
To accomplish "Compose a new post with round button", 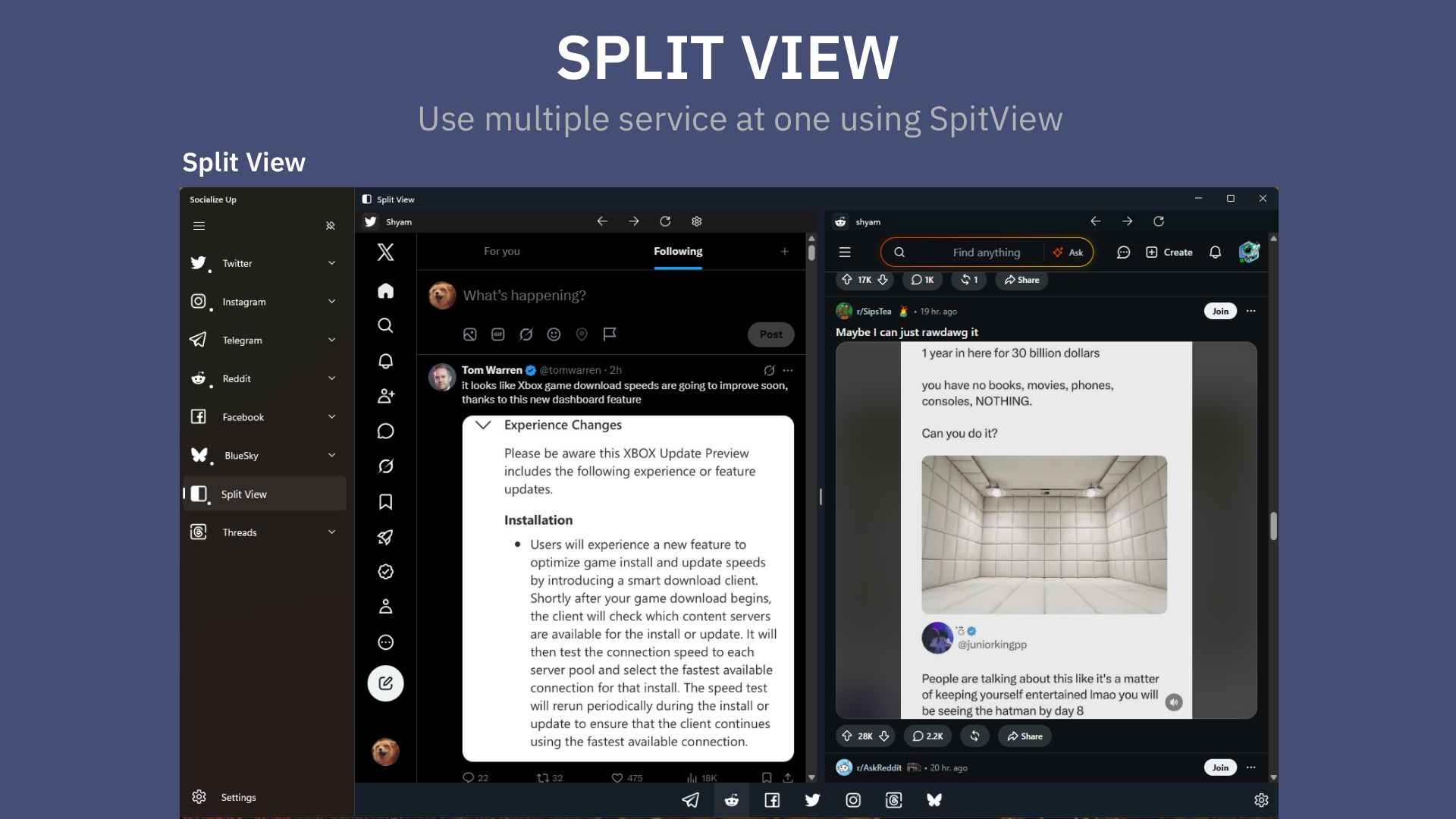I will (385, 683).
